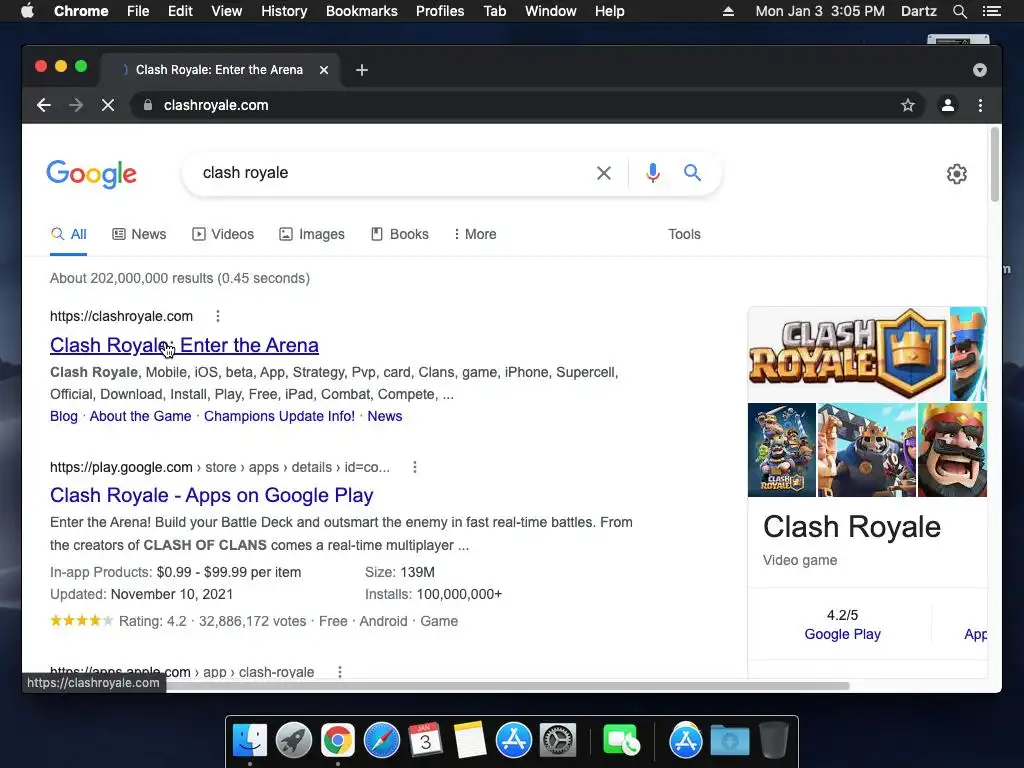Open the Trash in the Dock
The height and width of the screenshot is (768, 1024).
point(774,741)
